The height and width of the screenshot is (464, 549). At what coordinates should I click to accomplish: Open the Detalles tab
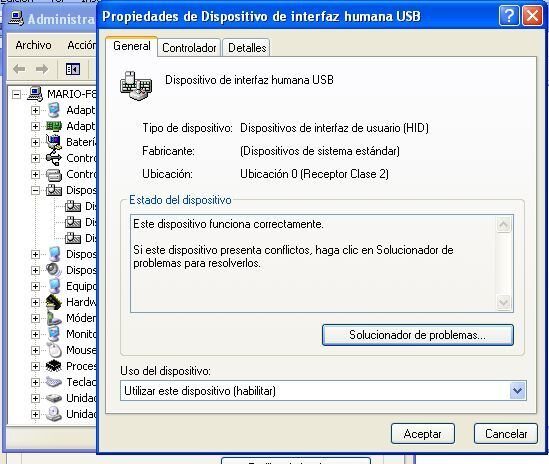point(247,48)
